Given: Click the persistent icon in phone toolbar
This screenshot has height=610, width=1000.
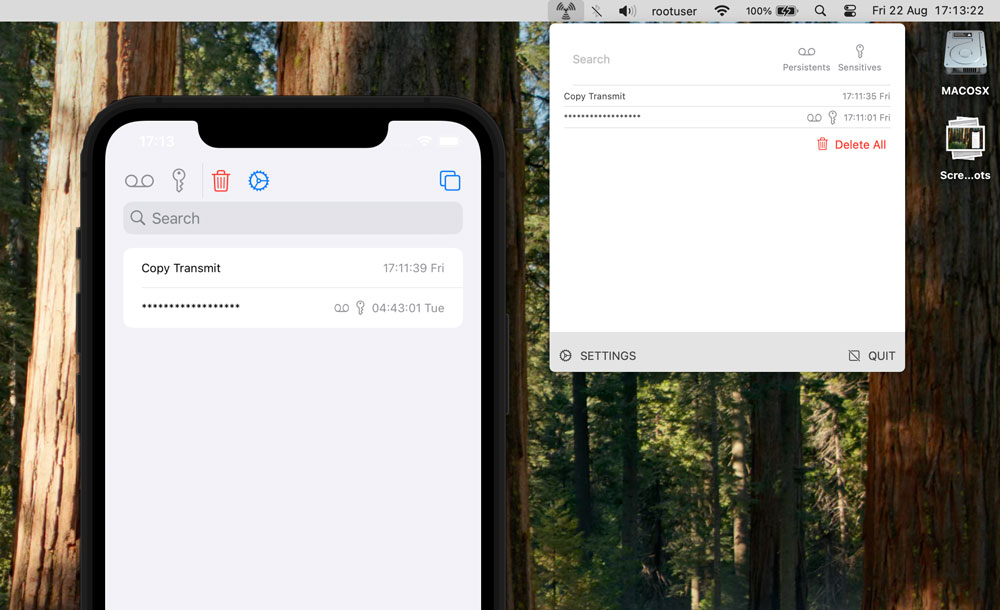Looking at the screenshot, I should (x=140, y=181).
